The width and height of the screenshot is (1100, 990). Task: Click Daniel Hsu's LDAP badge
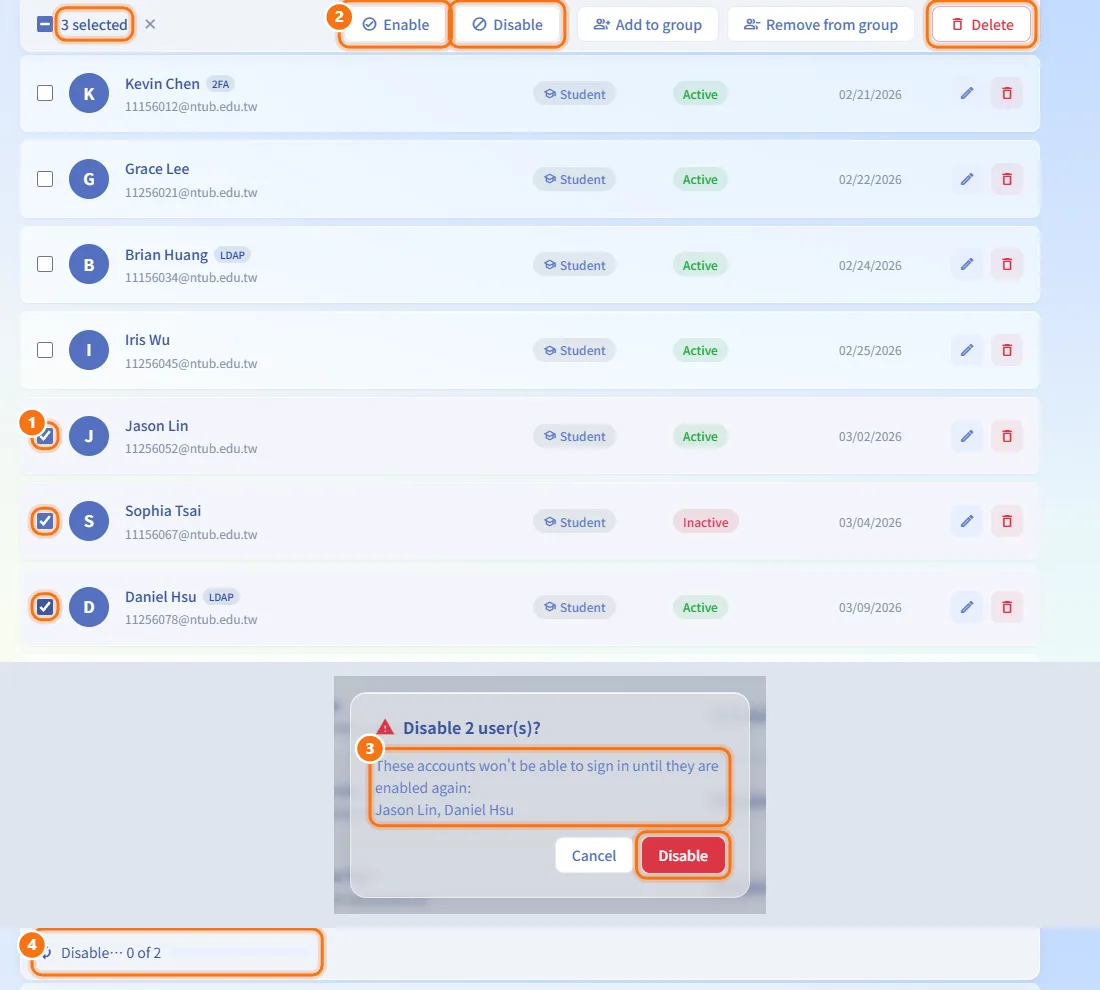(x=221, y=597)
